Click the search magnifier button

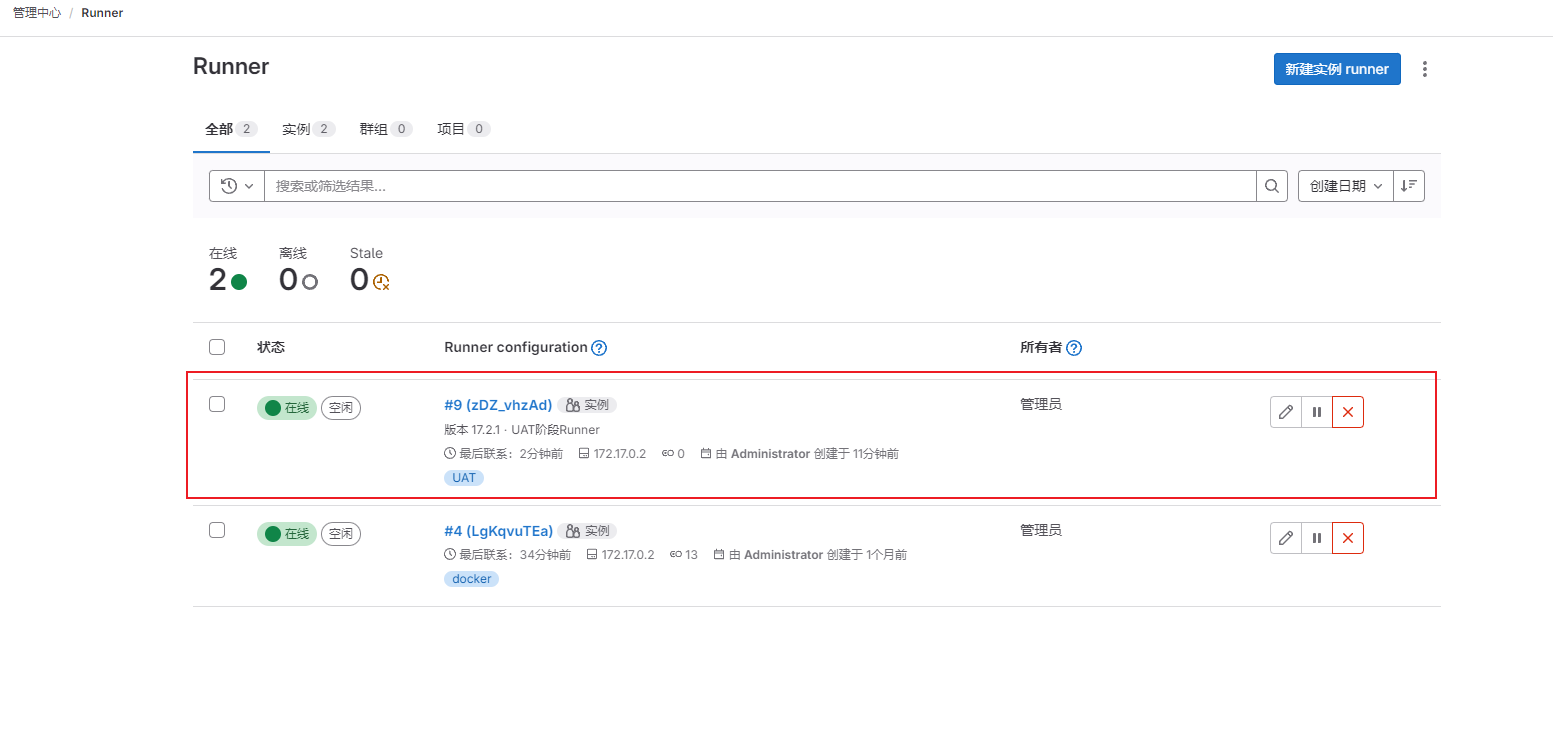point(1272,186)
